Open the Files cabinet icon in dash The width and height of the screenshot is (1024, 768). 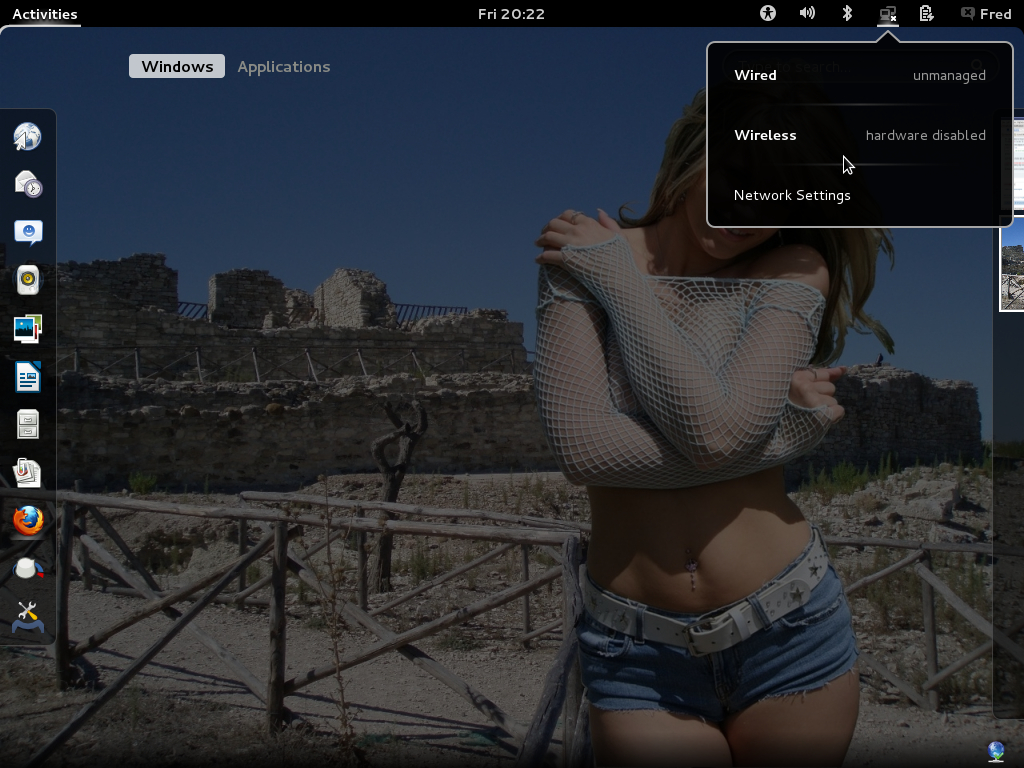click(27, 424)
